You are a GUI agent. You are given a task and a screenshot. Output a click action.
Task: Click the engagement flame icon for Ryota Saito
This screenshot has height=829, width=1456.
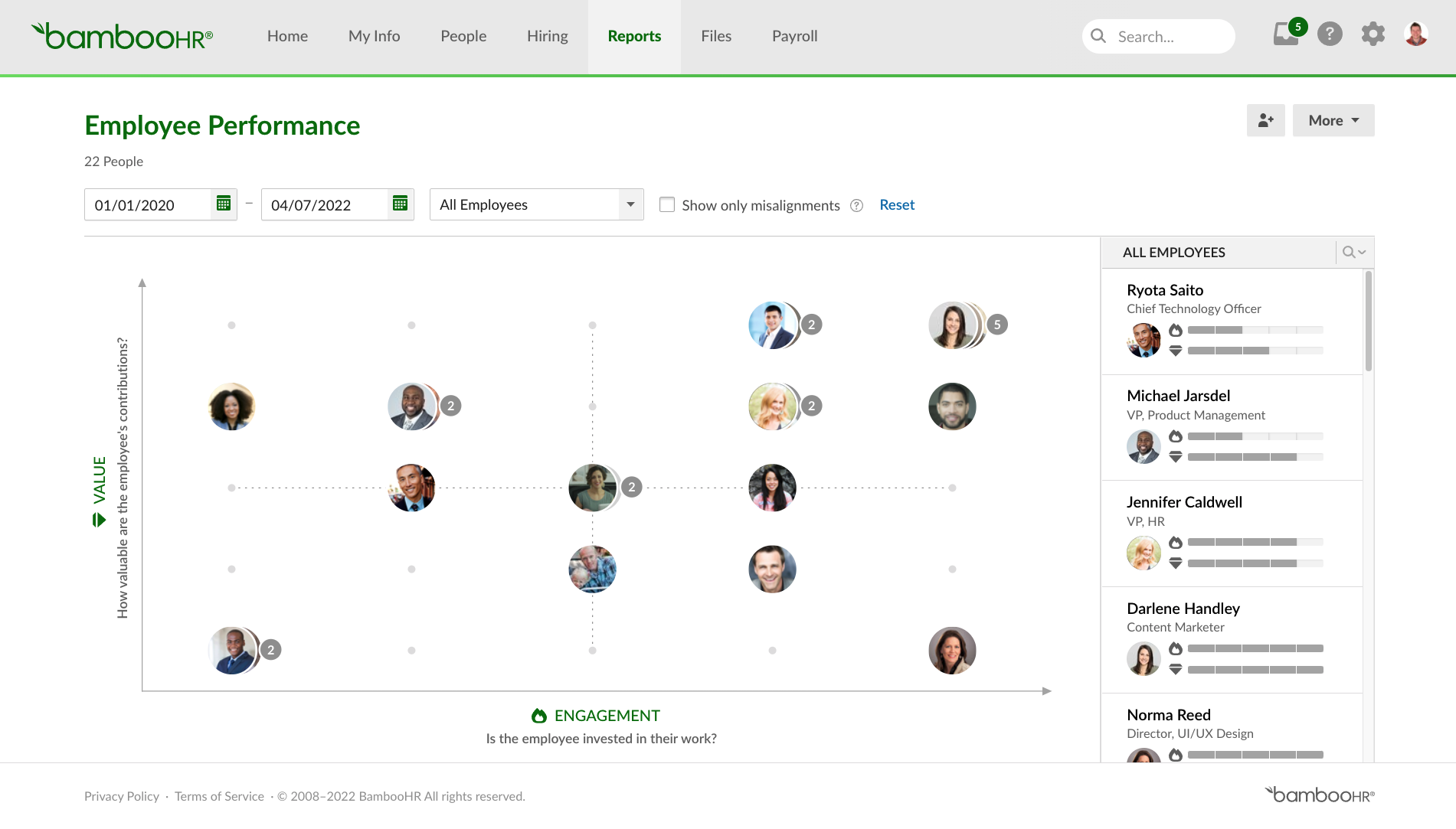(1176, 330)
